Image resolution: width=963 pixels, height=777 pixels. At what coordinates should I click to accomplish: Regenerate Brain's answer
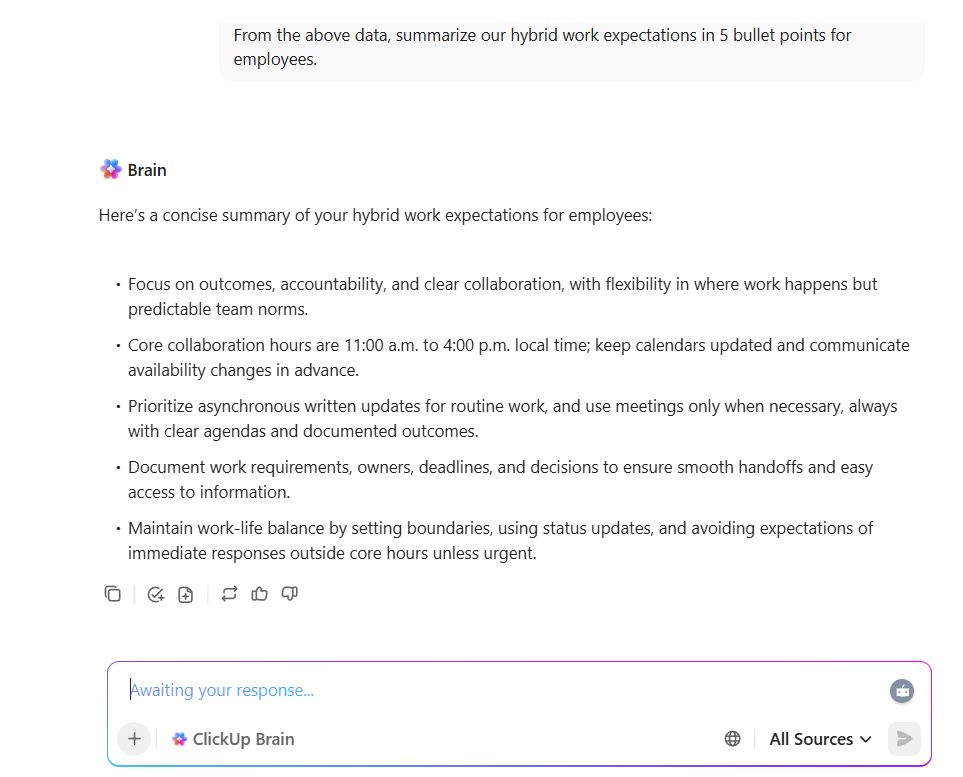pyautogui.click(x=229, y=593)
